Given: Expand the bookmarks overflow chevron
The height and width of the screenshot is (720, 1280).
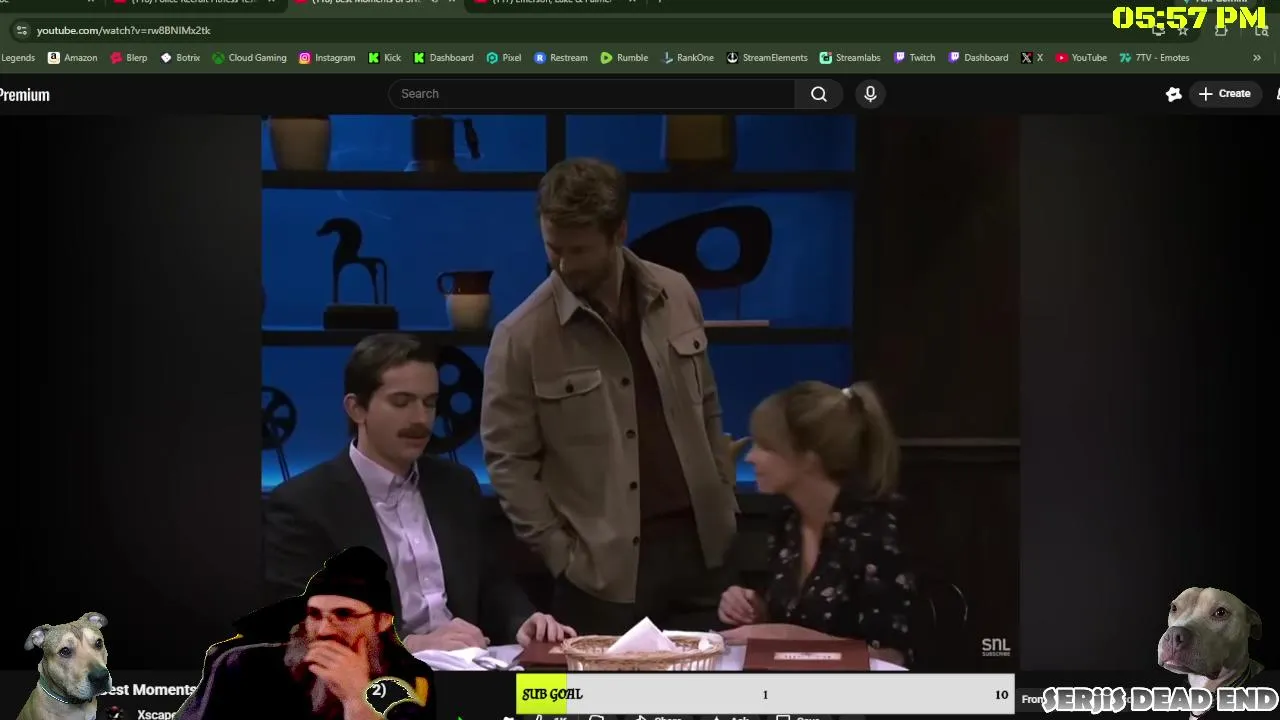Looking at the screenshot, I should pyautogui.click(x=1257, y=58).
